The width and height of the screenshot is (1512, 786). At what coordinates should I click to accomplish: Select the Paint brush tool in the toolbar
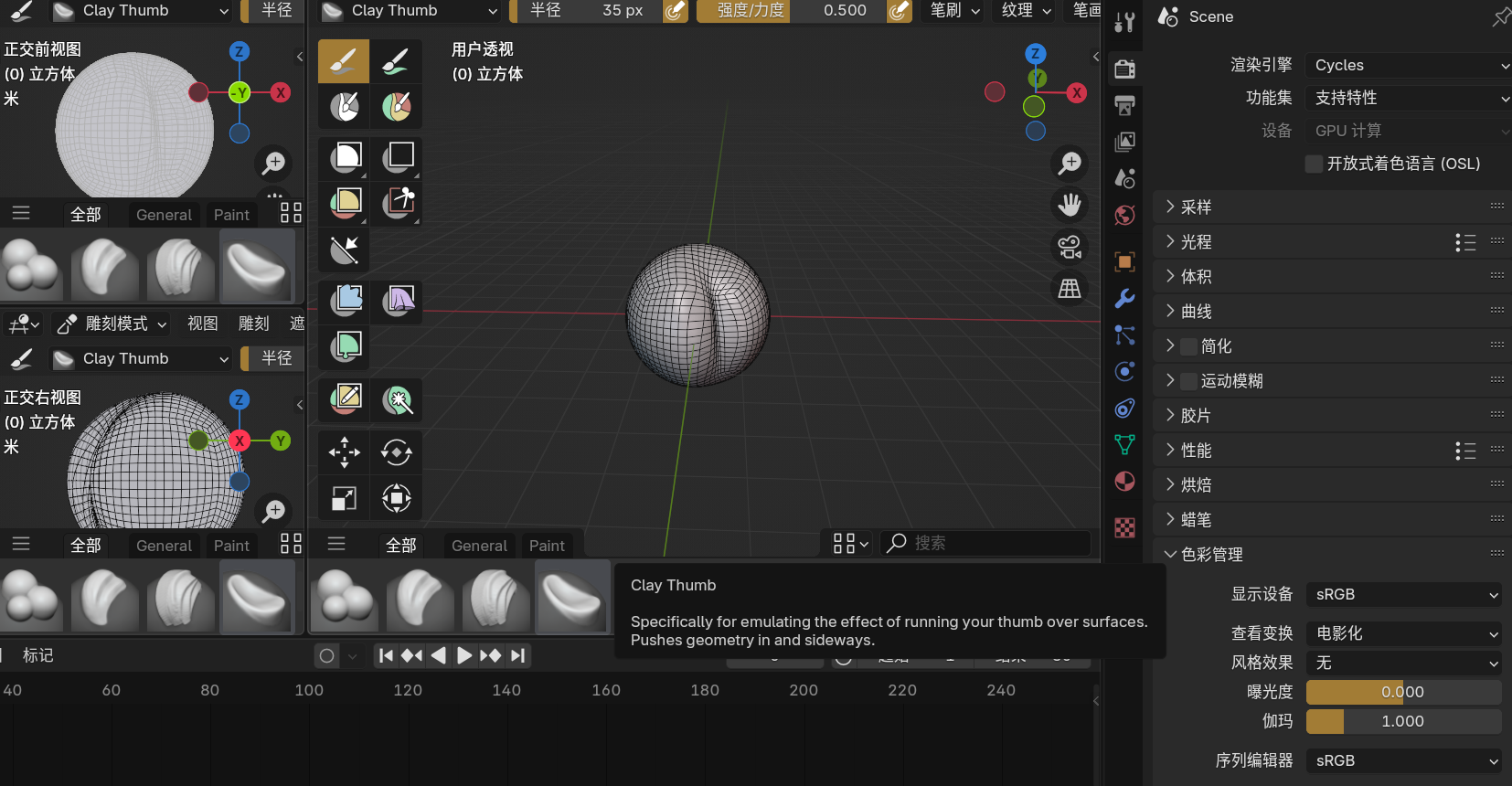[x=396, y=61]
